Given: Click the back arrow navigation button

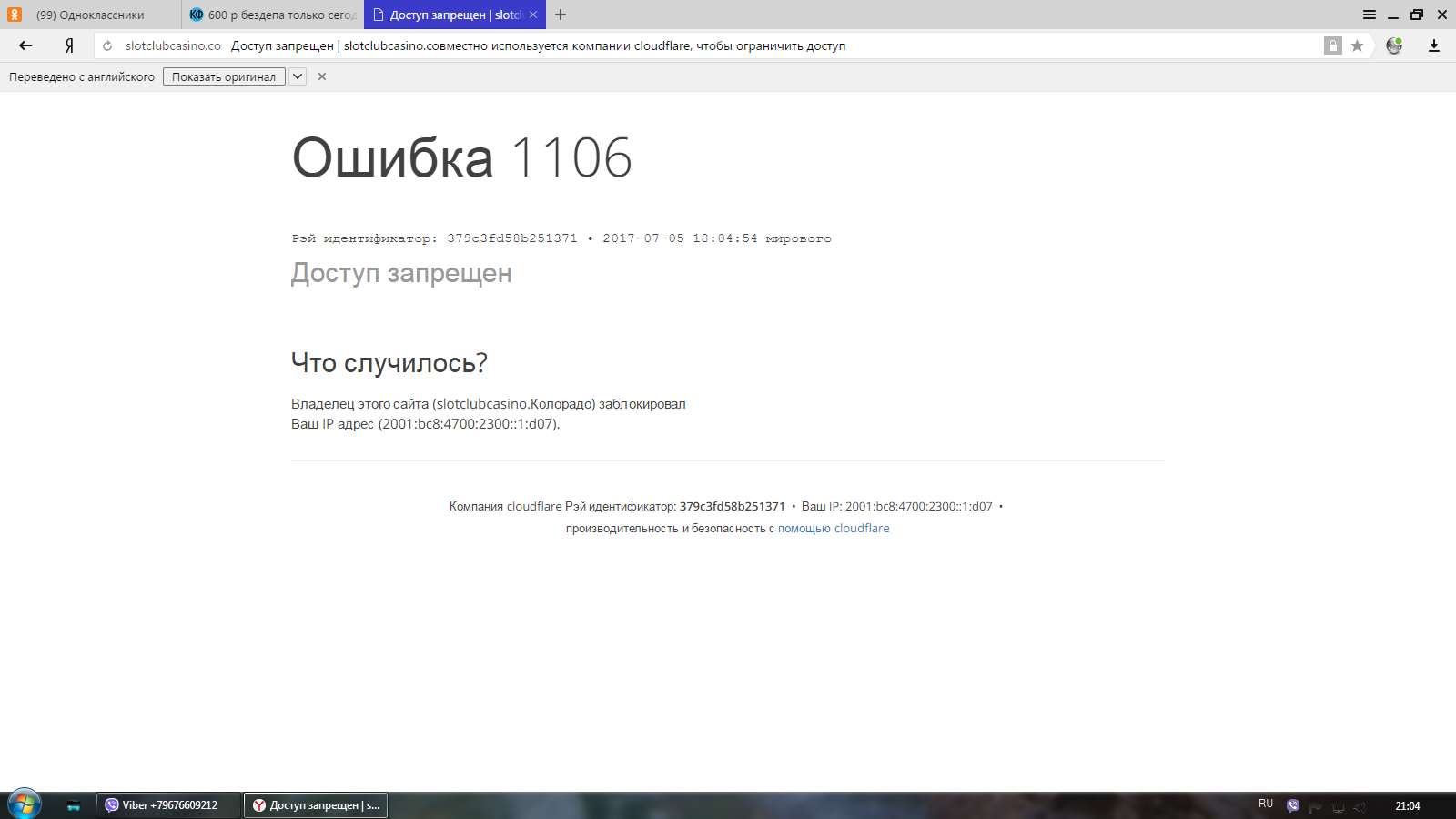Looking at the screenshot, I should (25, 45).
